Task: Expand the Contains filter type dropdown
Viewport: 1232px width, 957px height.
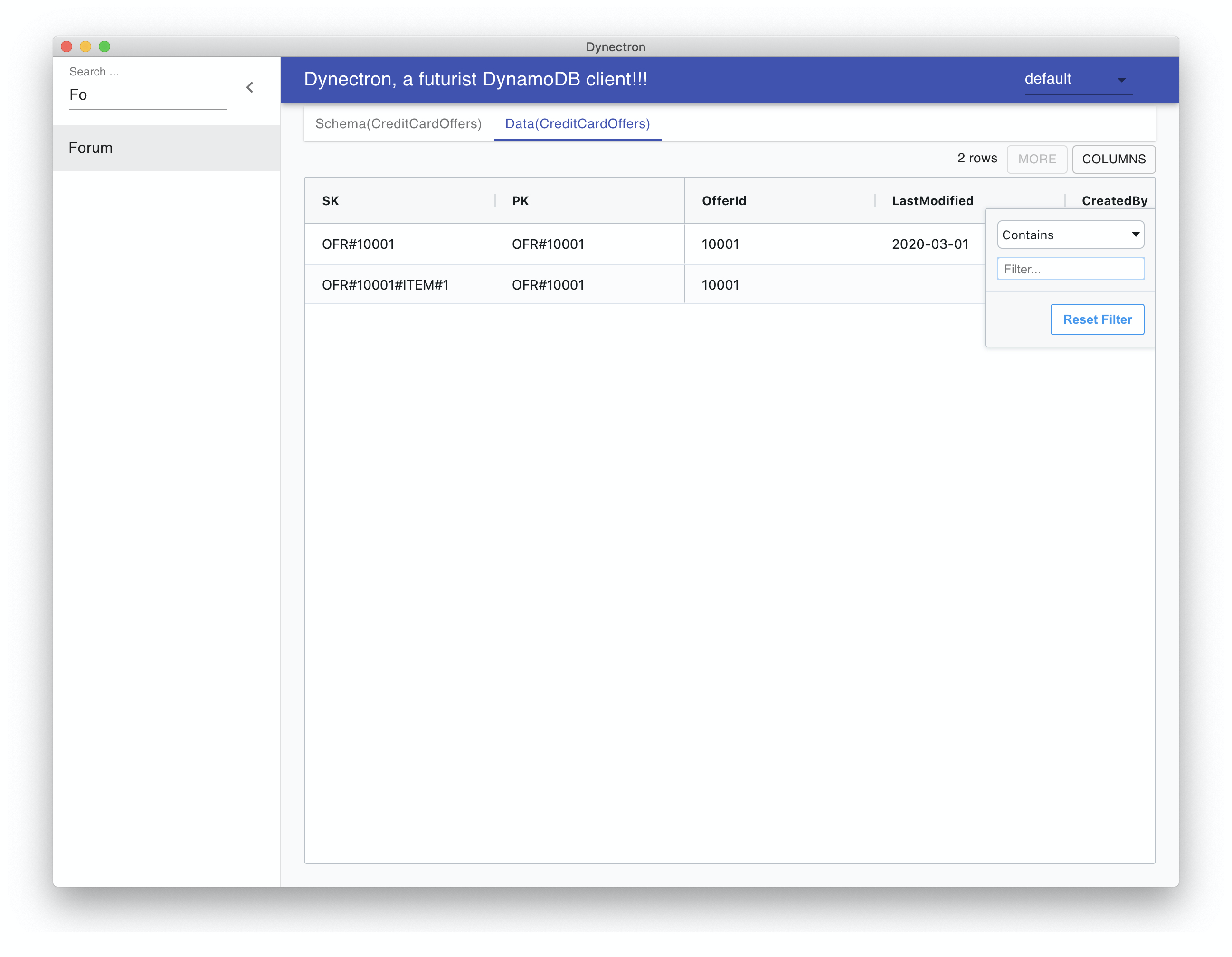Action: [1070, 235]
